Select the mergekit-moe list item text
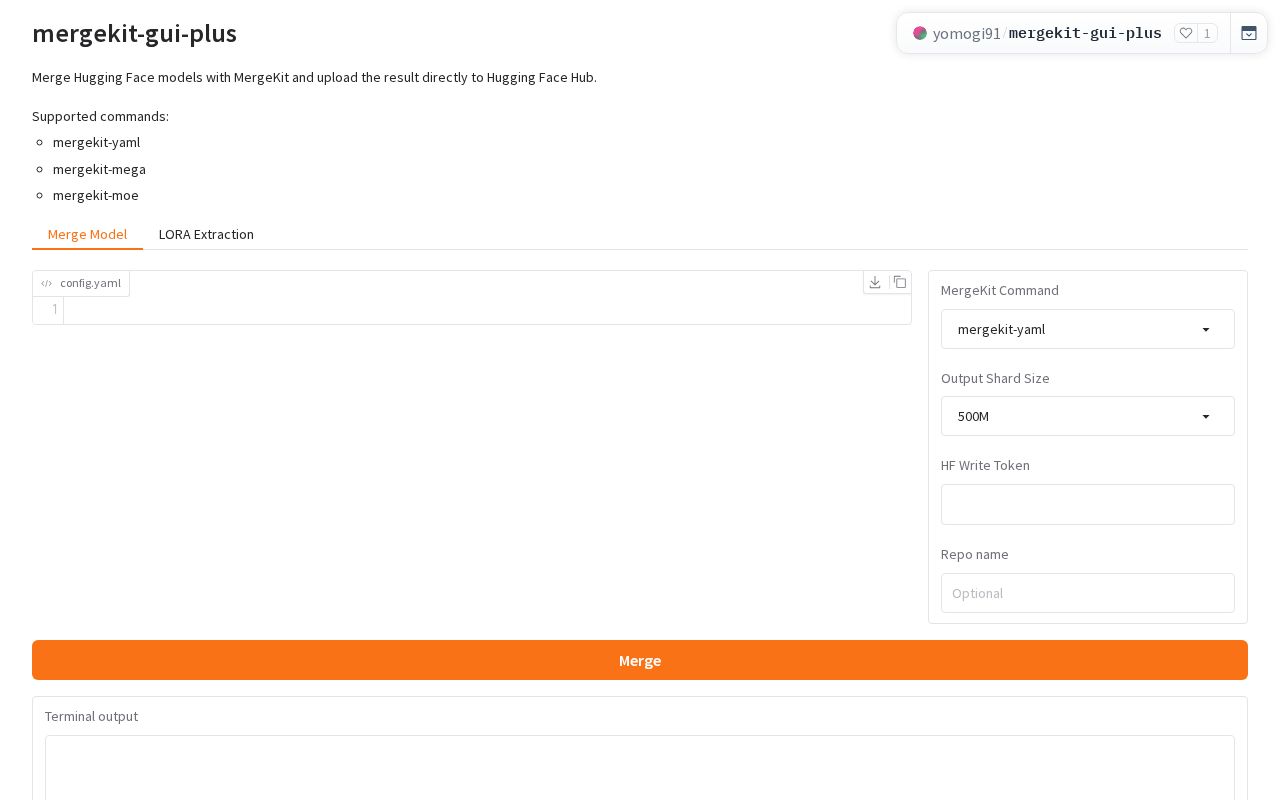This screenshot has width=1280, height=800. click(x=96, y=195)
